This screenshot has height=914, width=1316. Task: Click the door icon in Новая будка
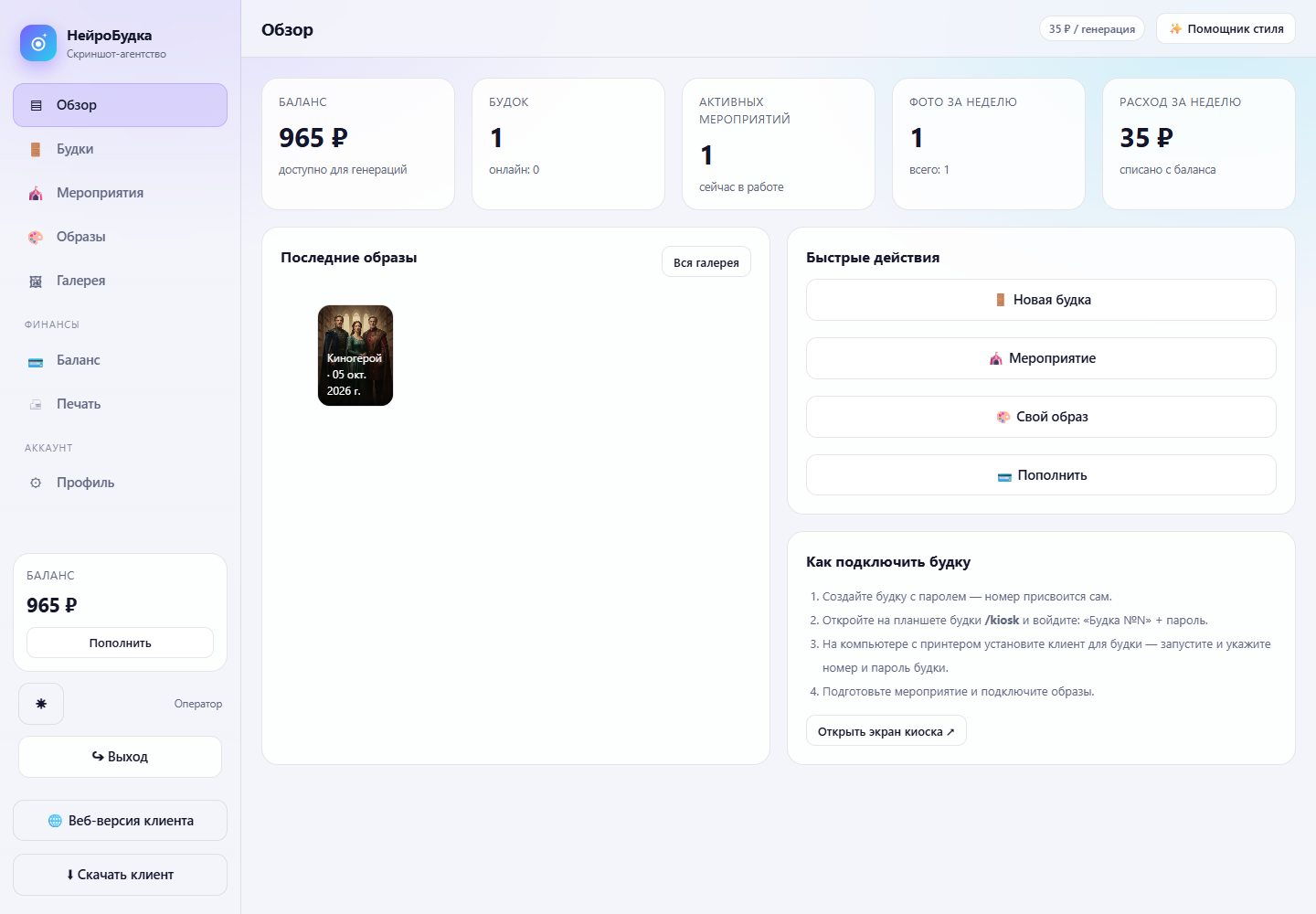coord(1001,300)
